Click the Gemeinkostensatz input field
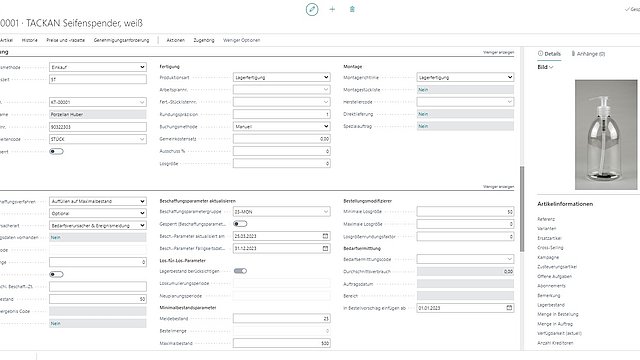 (282, 139)
